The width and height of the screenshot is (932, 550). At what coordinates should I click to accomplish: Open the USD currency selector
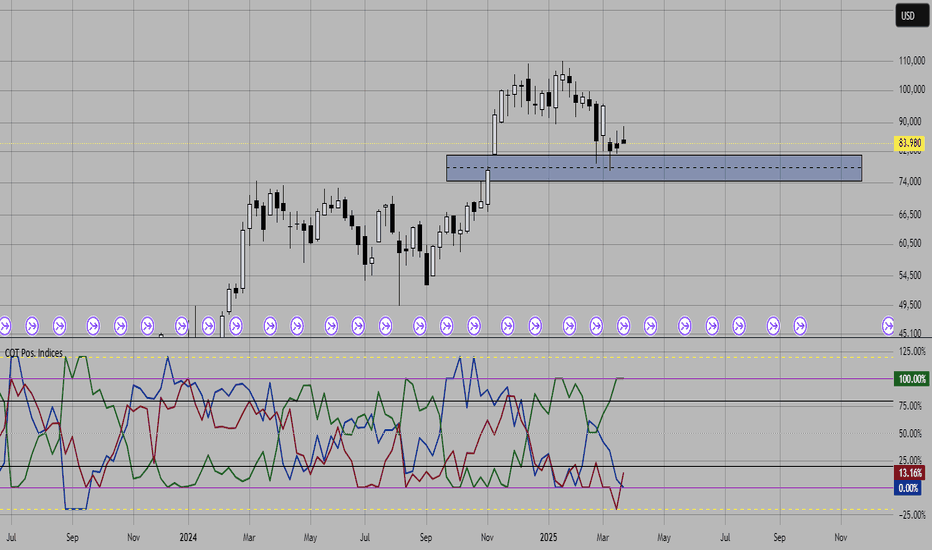pos(910,15)
